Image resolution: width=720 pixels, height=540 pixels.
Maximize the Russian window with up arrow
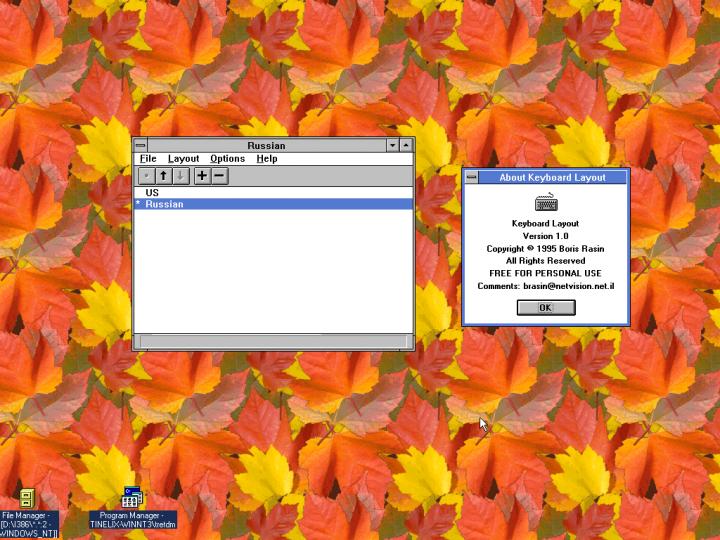coord(406,146)
